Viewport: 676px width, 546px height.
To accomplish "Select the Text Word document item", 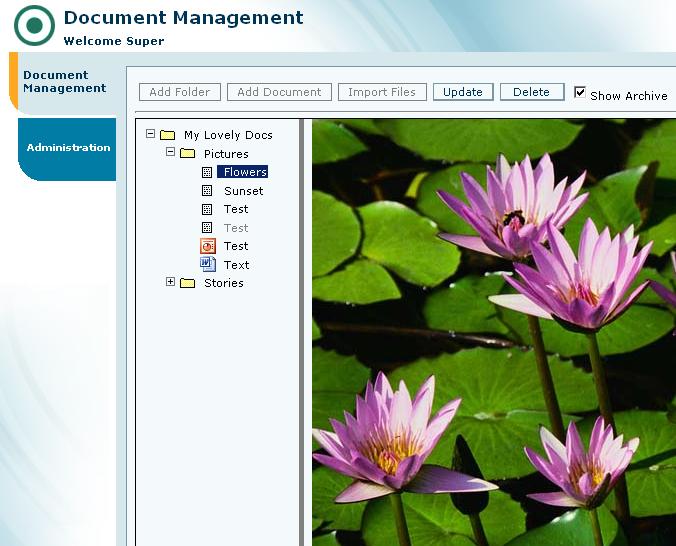I will (236, 264).
